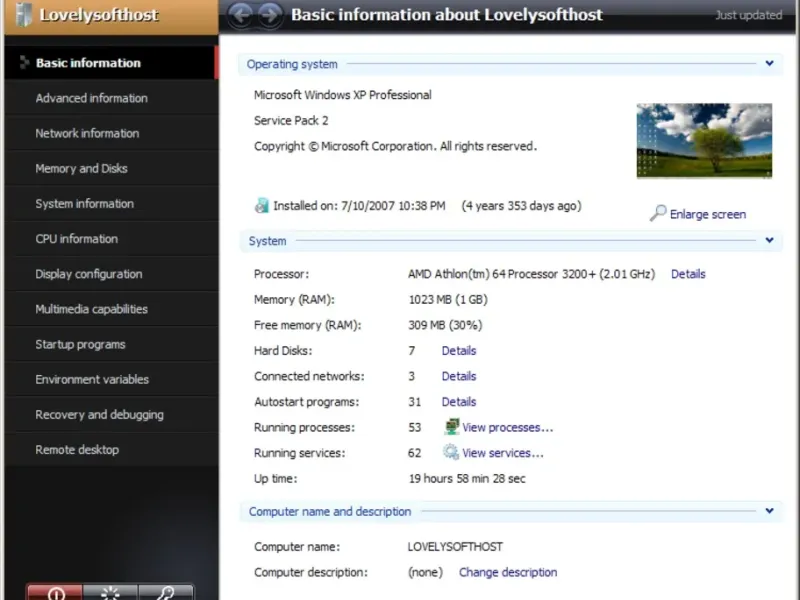Open Startup programs list
This screenshot has width=800, height=600.
click(111, 344)
